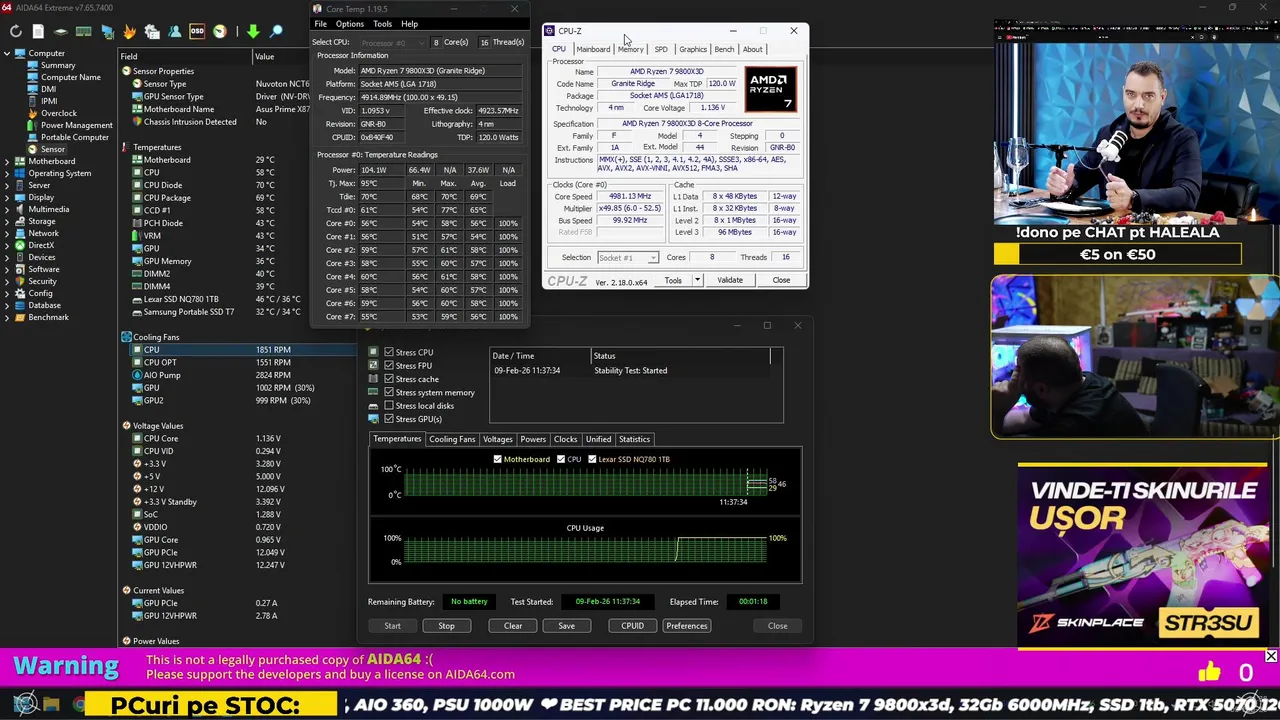
Task: Expand the Operating System tree node
Action: [6, 173]
